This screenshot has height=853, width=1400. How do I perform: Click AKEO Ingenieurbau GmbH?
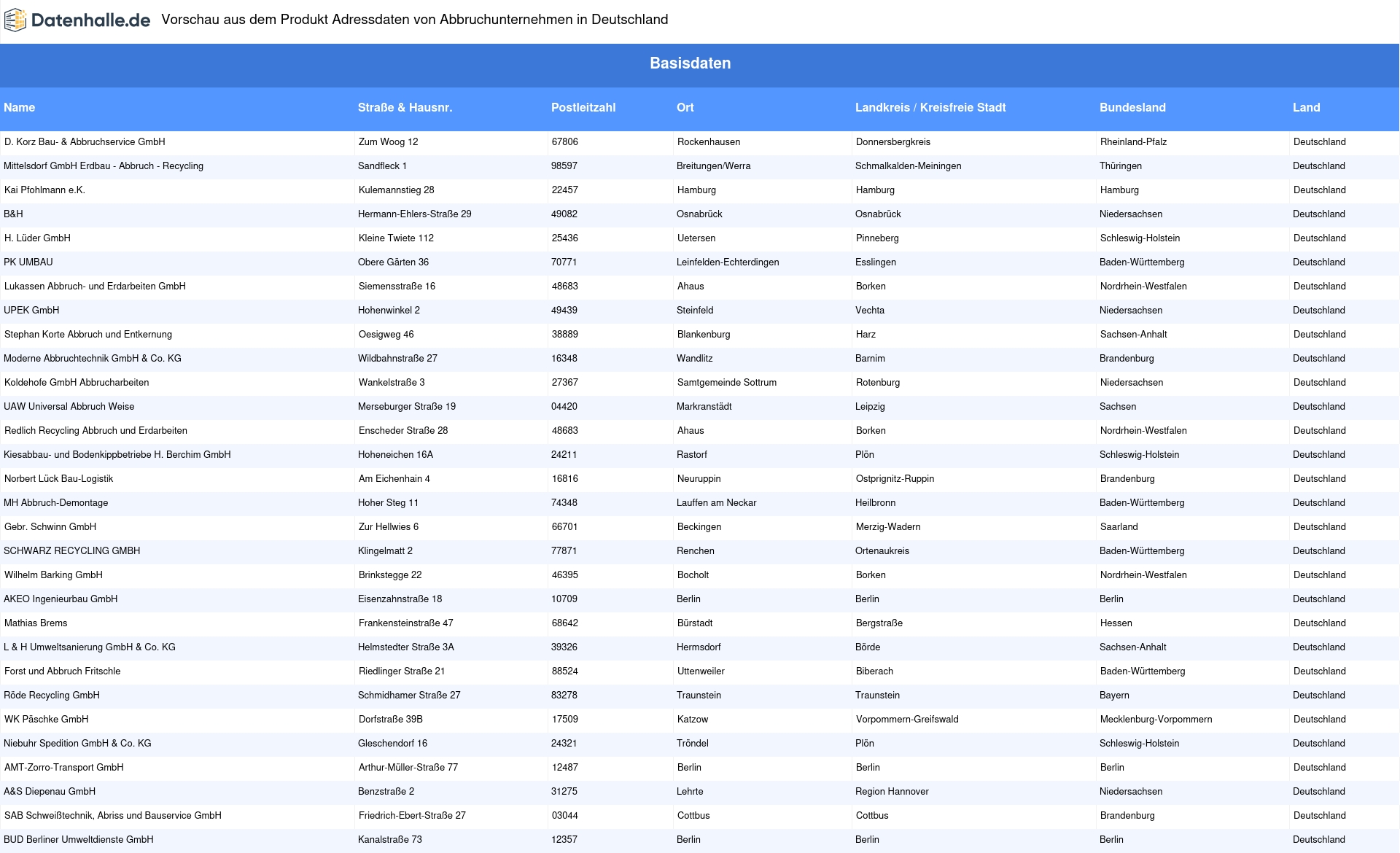(61, 599)
